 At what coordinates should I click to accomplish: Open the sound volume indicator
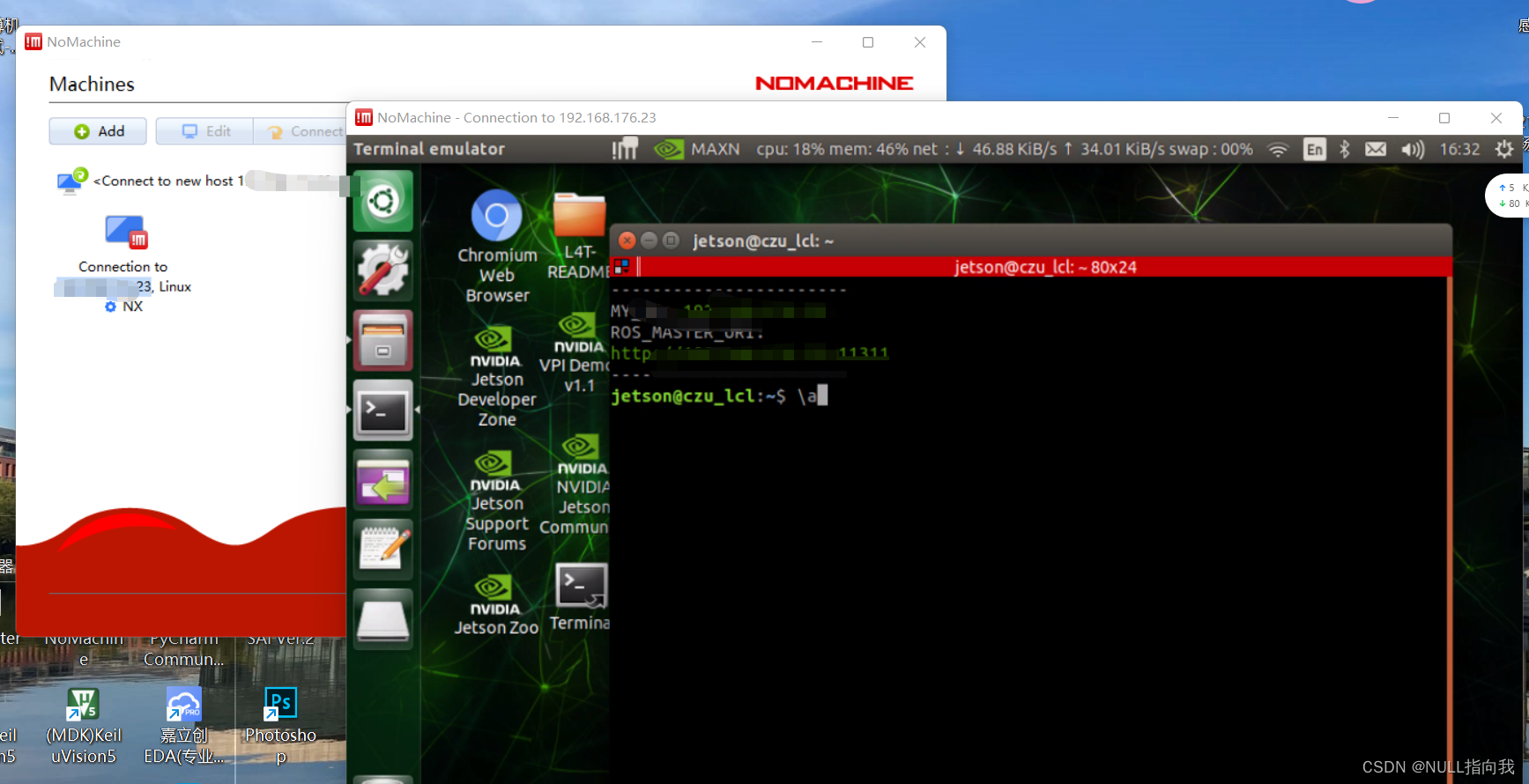[x=1413, y=150]
